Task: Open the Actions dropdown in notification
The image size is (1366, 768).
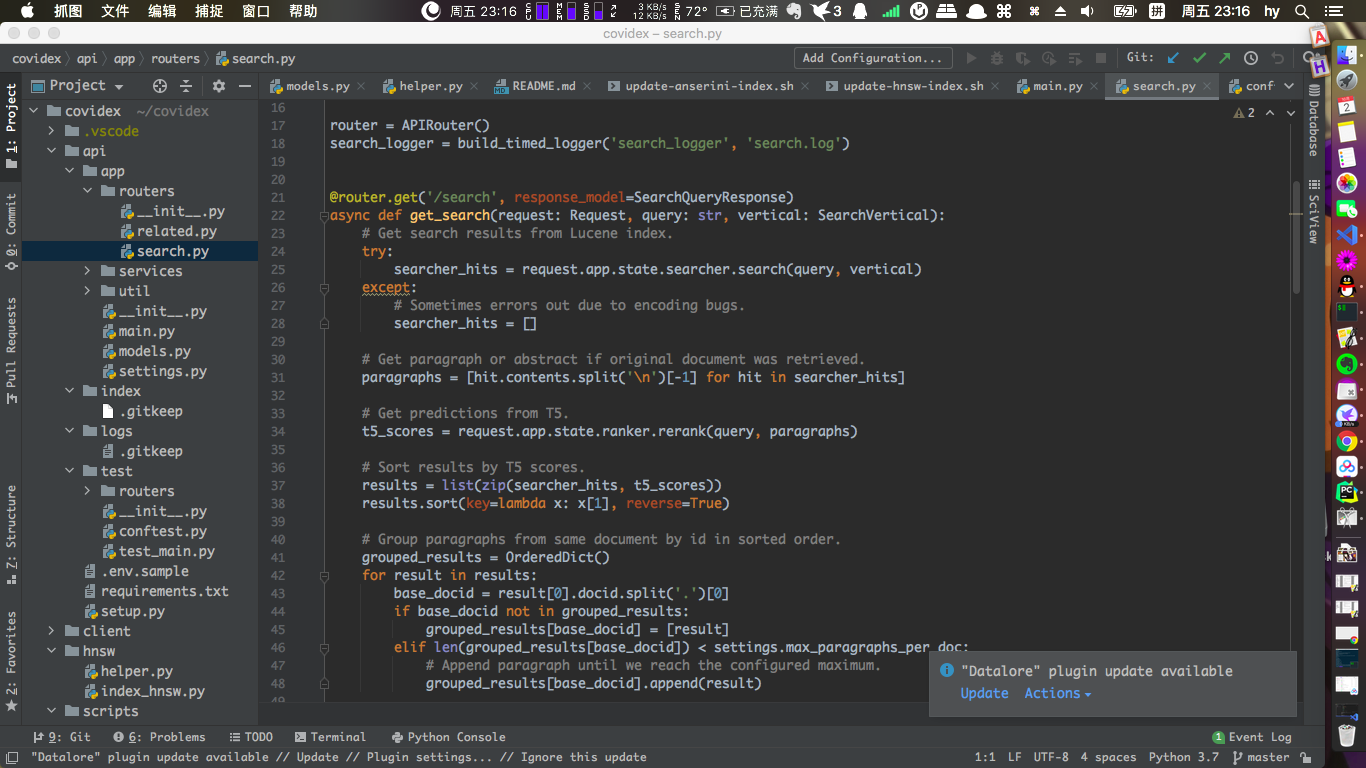Action: [1057, 693]
